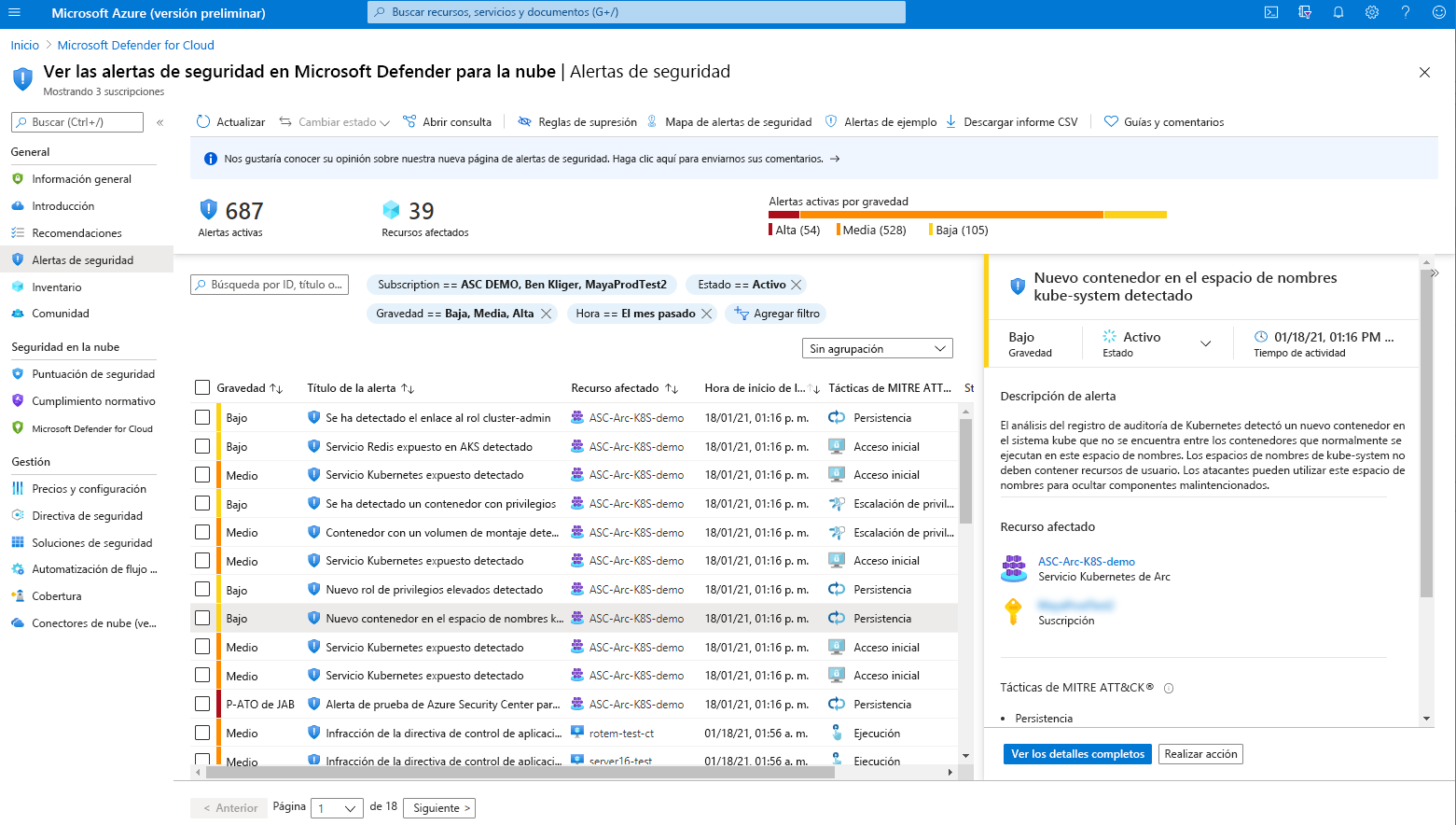The height and width of the screenshot is (825, 1456).
Task: Click the horizontal scrollbar of alerts table
Action: (520, 772)
